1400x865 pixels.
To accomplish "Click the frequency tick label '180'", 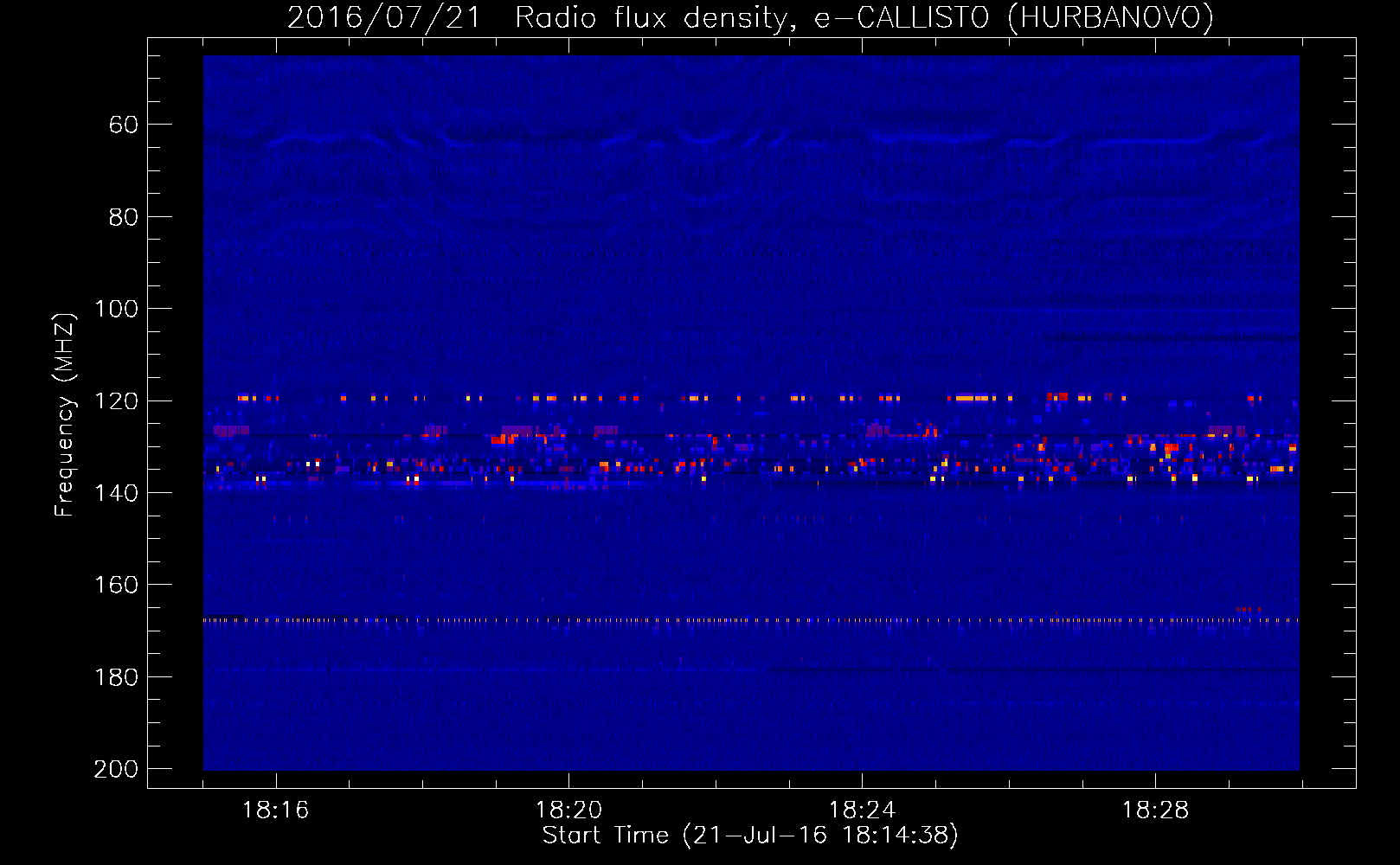I will pos(116,677).
